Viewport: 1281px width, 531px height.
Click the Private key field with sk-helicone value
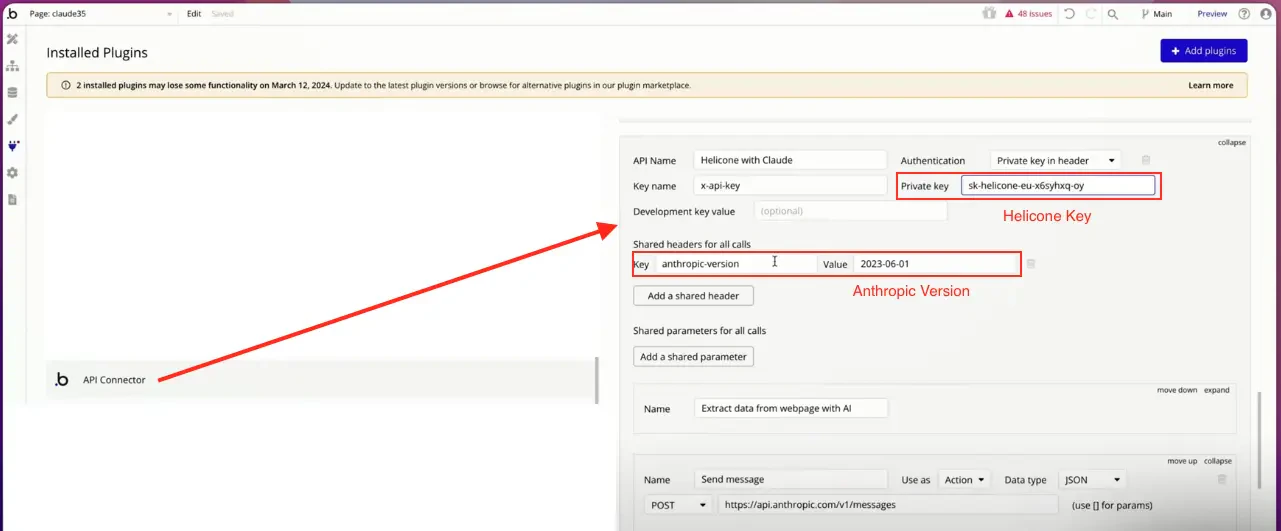pos(1058,185)
